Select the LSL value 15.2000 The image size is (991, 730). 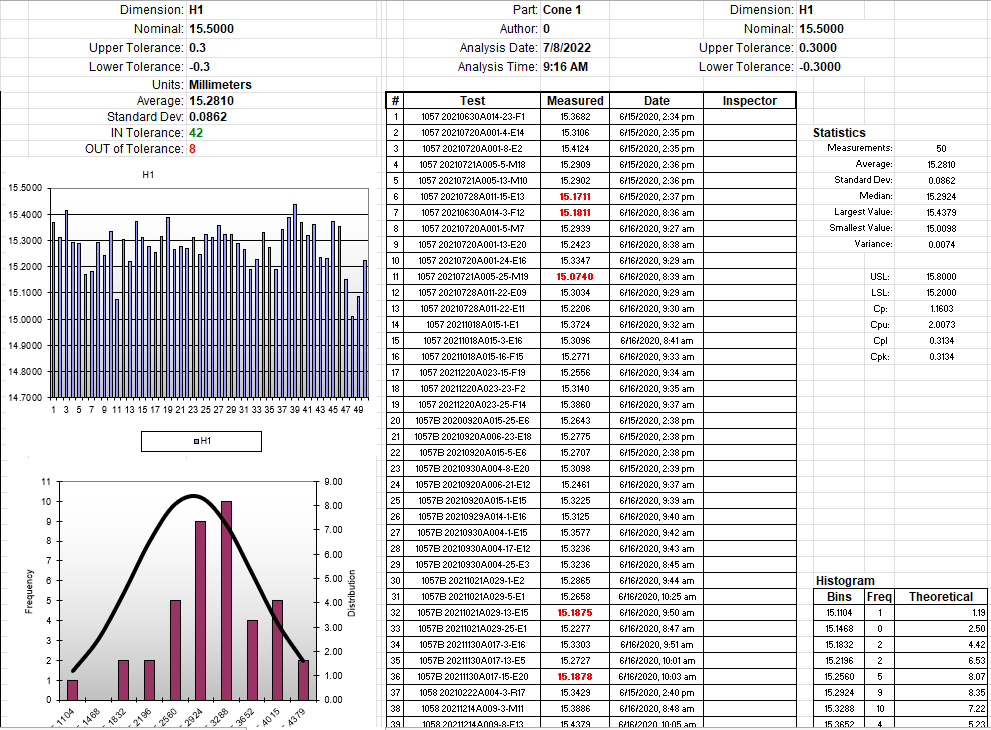tap(941, 293)
